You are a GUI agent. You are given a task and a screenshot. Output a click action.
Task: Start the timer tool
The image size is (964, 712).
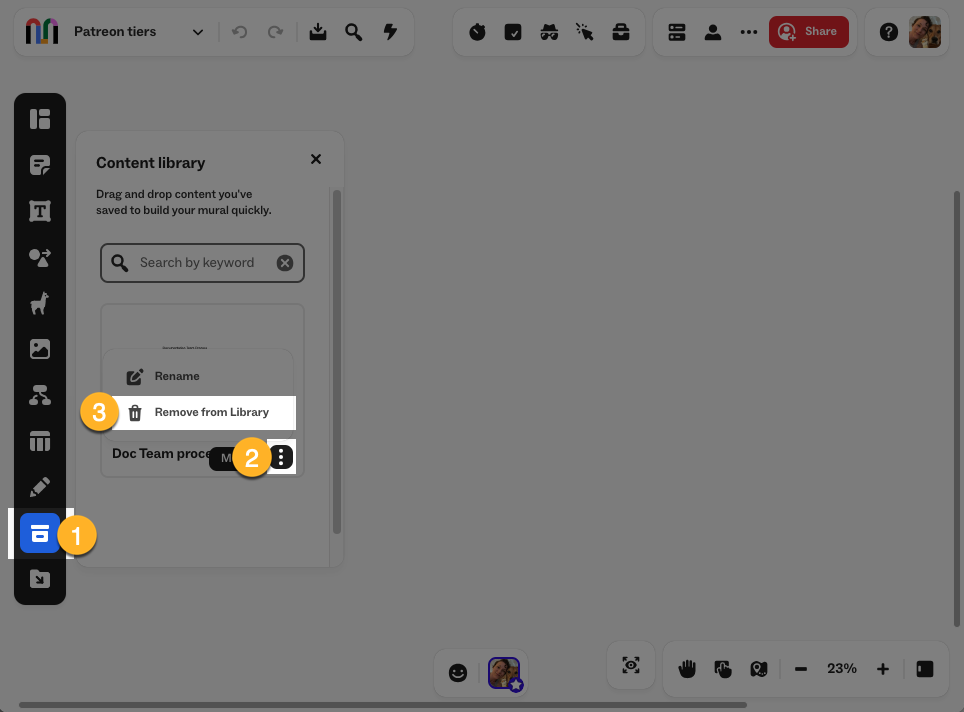[x=477, y=32]
